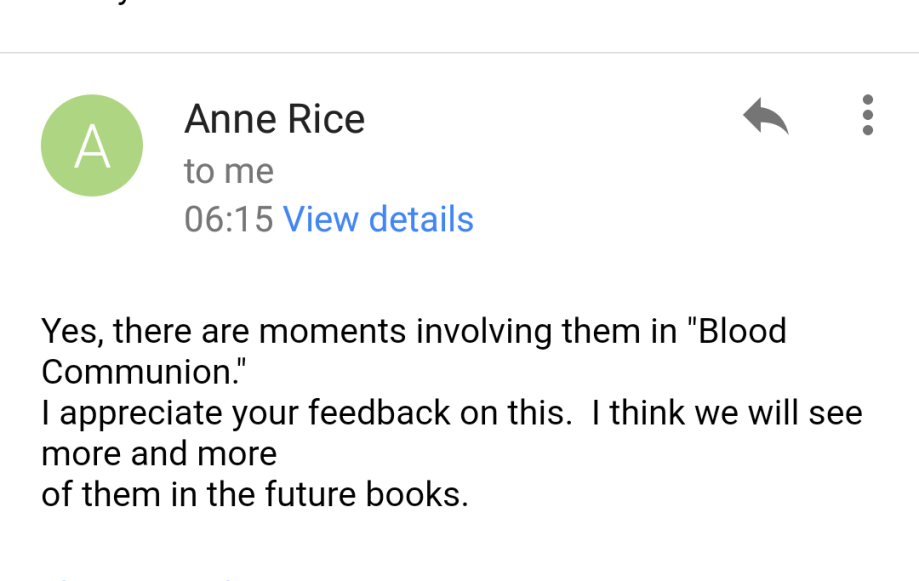Click the reply arrow icon
Image resolution: width=919 pixels, height=581 pixels.
tap(766, 117)
